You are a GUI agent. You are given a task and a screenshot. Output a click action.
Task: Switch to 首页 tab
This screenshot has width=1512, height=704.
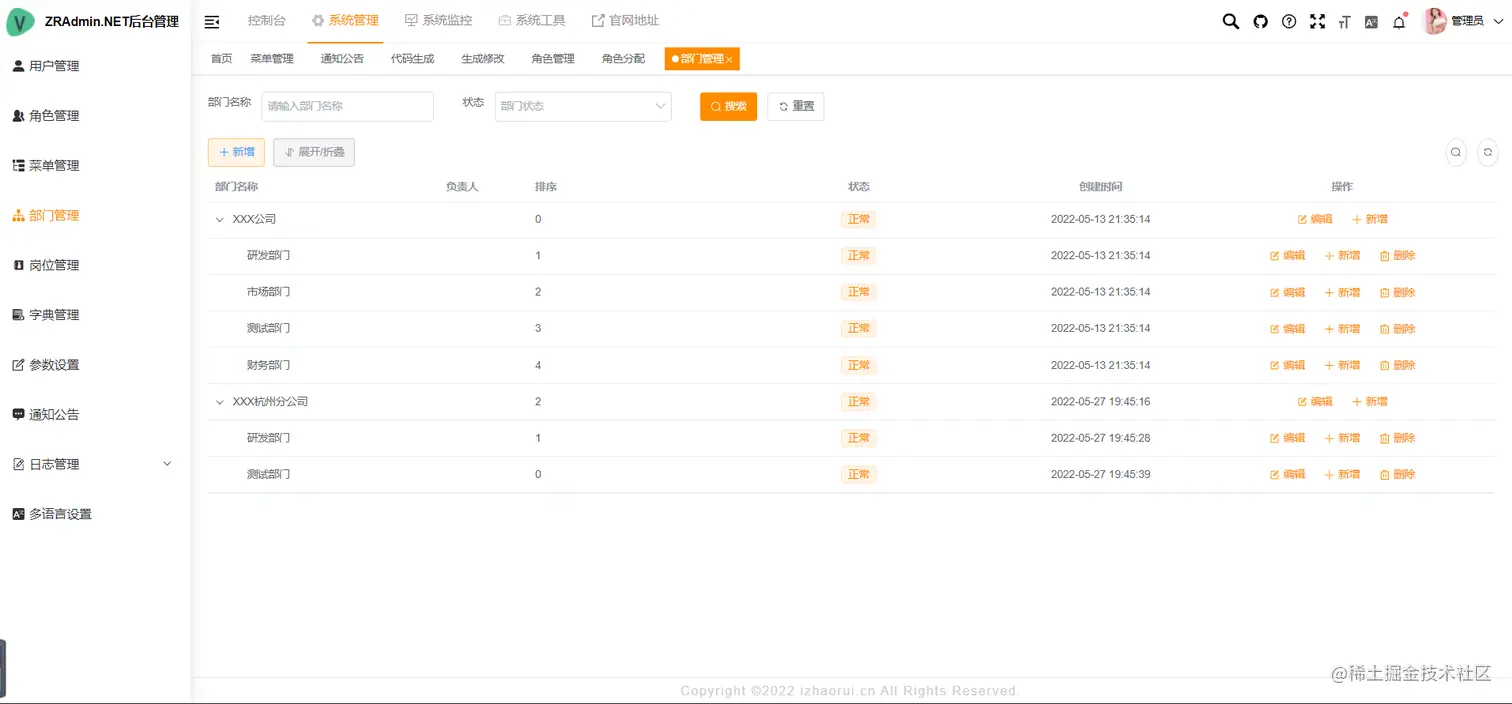click(x=221, y=59)
